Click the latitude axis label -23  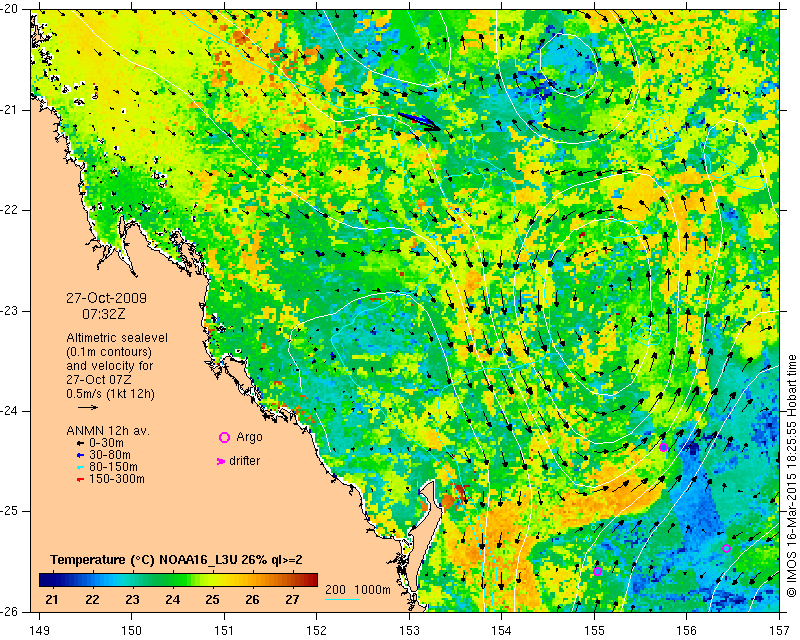coord(9,311)
